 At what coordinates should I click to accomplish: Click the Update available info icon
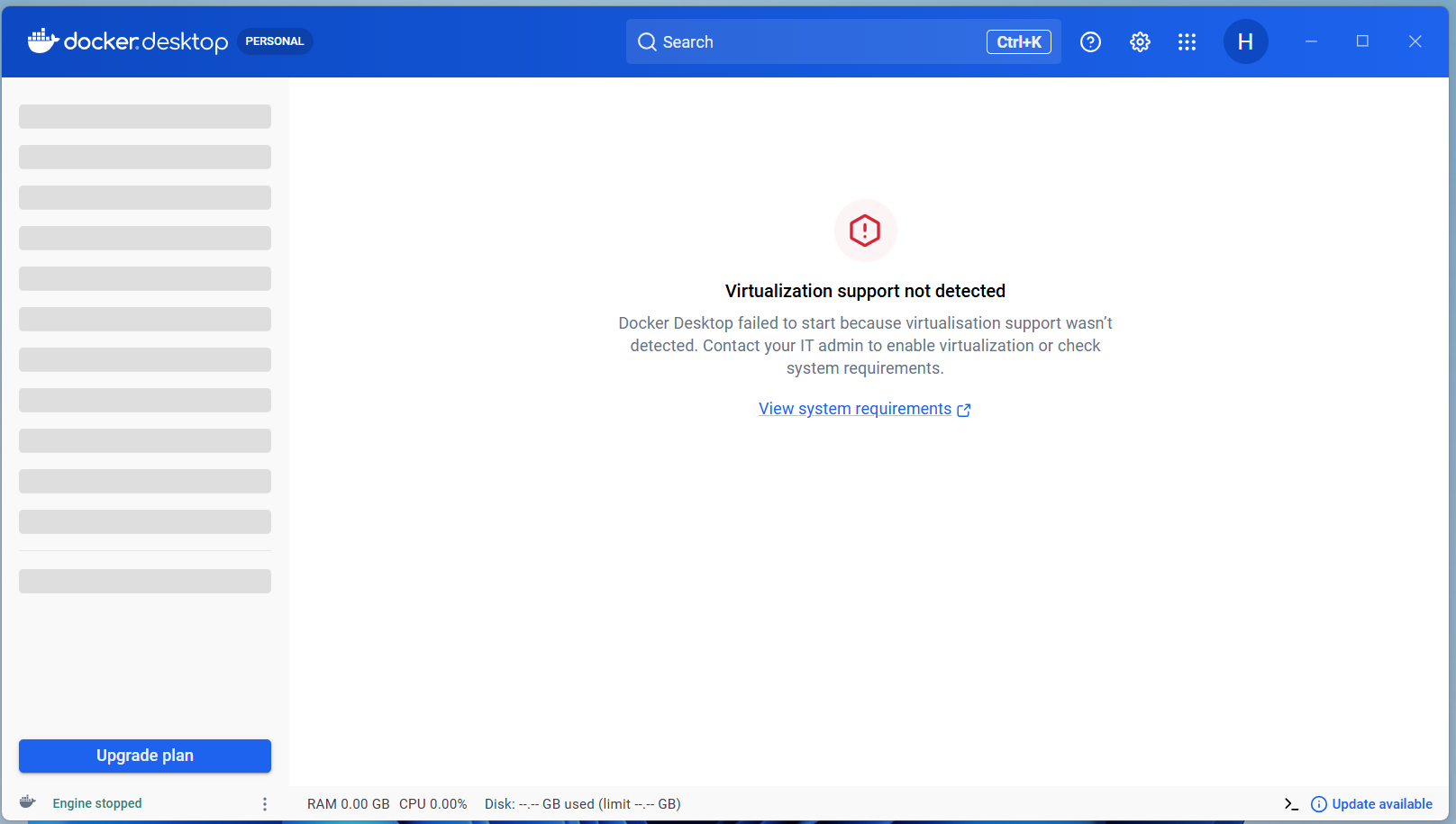1318,804
